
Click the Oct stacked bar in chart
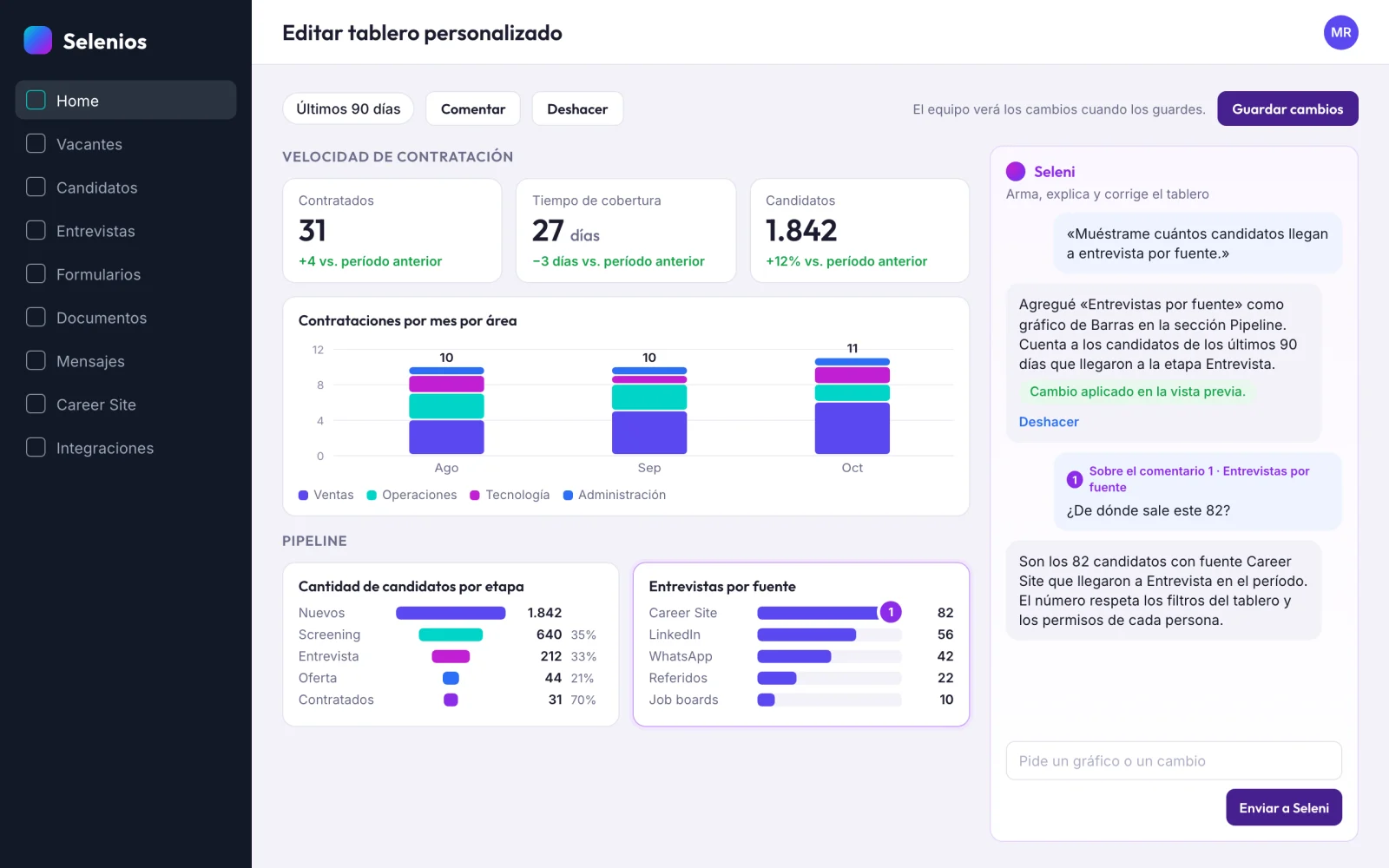click(852, 406)
